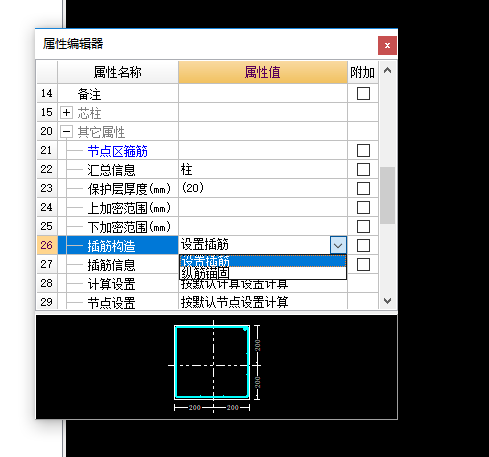489x457 pixels.
Task: Enable the 附加 checkbox for 汇总信息
Action: [363, 169]
